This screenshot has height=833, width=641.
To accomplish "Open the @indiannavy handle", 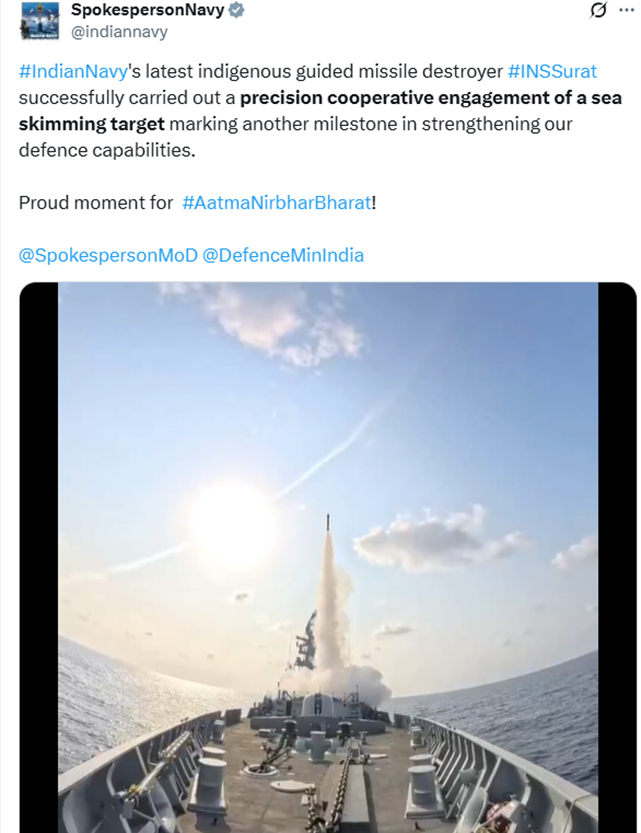I will [x=119, y=32].
